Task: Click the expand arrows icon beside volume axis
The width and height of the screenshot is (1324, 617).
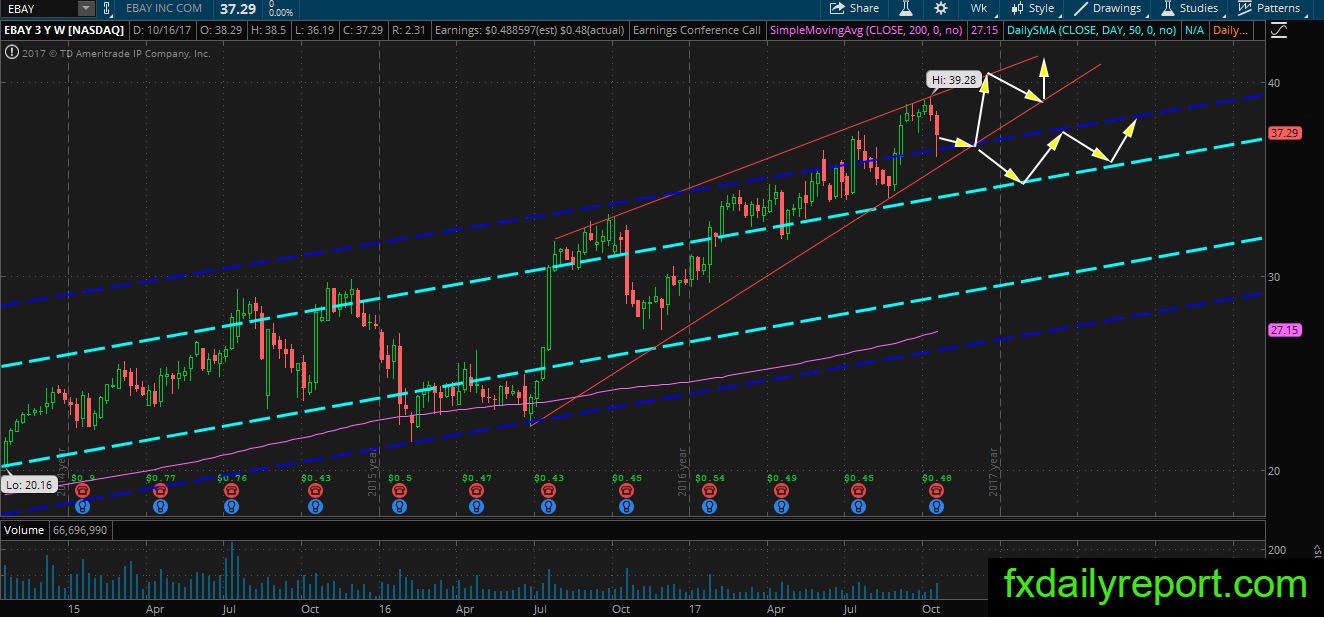Action: 1318,551
